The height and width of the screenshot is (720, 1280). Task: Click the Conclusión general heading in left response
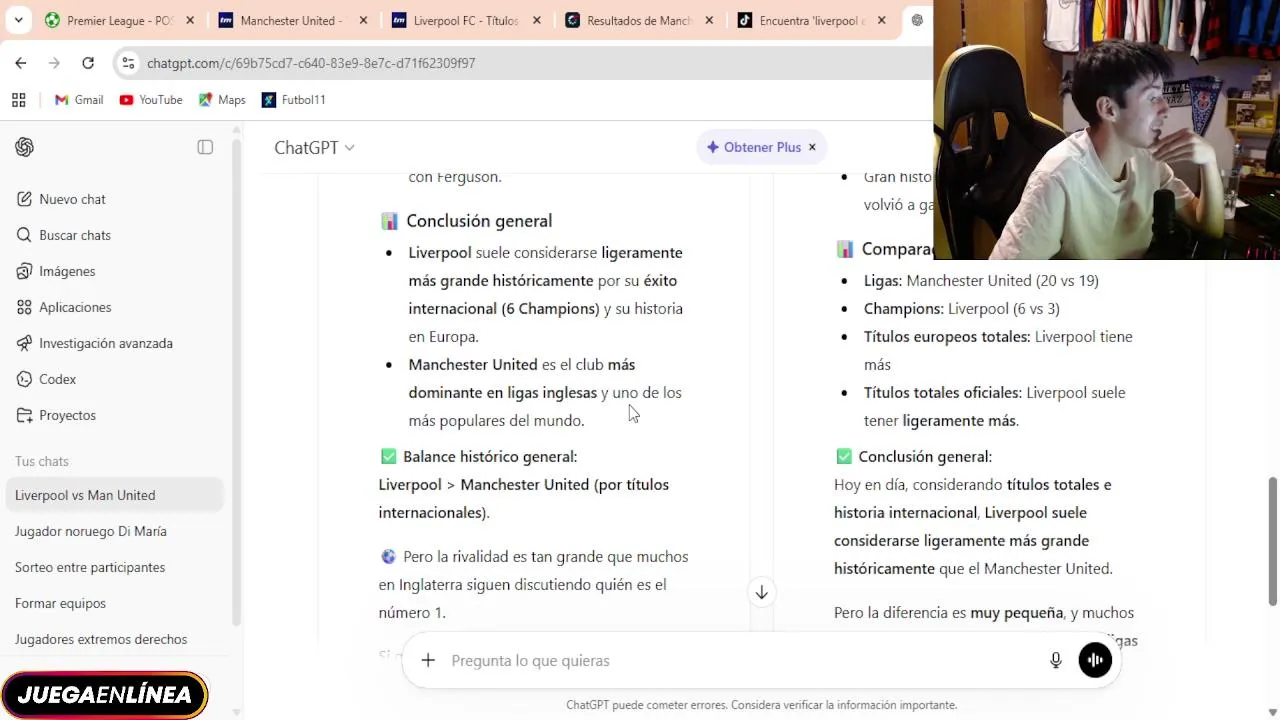coord(479,221)
